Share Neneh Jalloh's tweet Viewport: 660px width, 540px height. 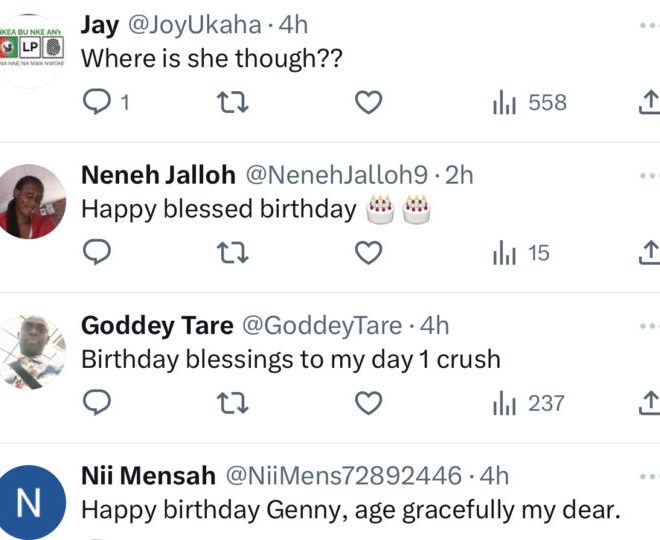[x=648, y=254]
